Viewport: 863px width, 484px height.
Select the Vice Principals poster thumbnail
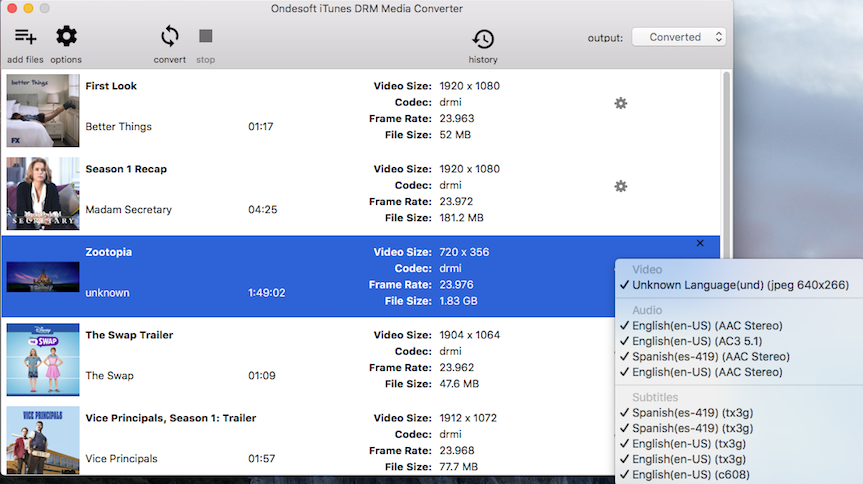click(x=43, y=441)
